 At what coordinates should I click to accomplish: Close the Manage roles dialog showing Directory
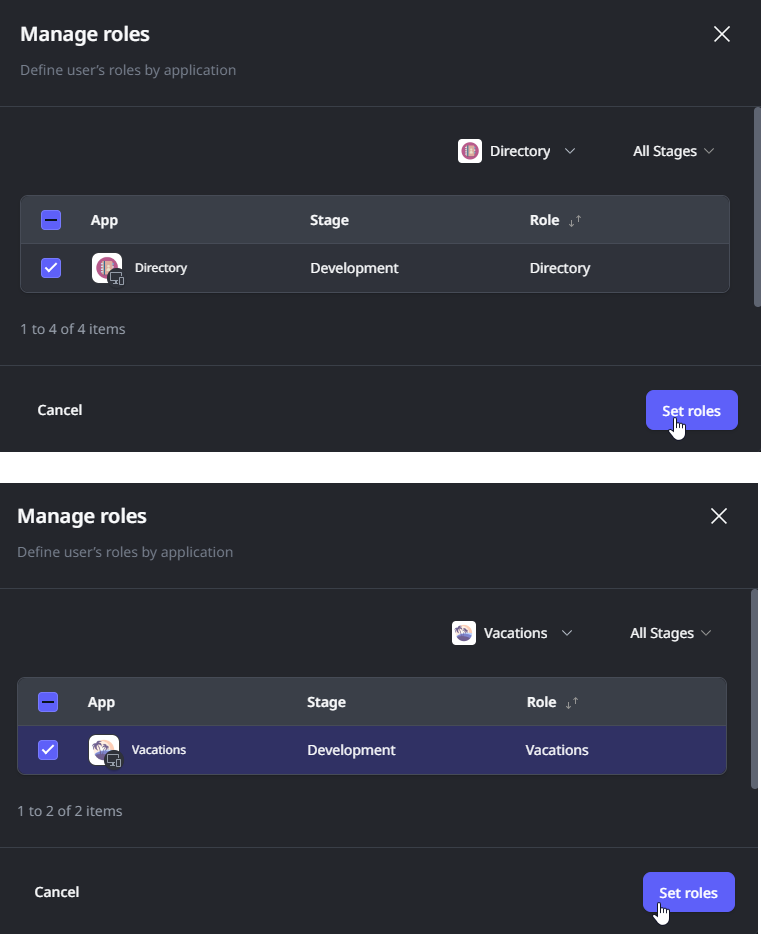[x=722, y=34]
